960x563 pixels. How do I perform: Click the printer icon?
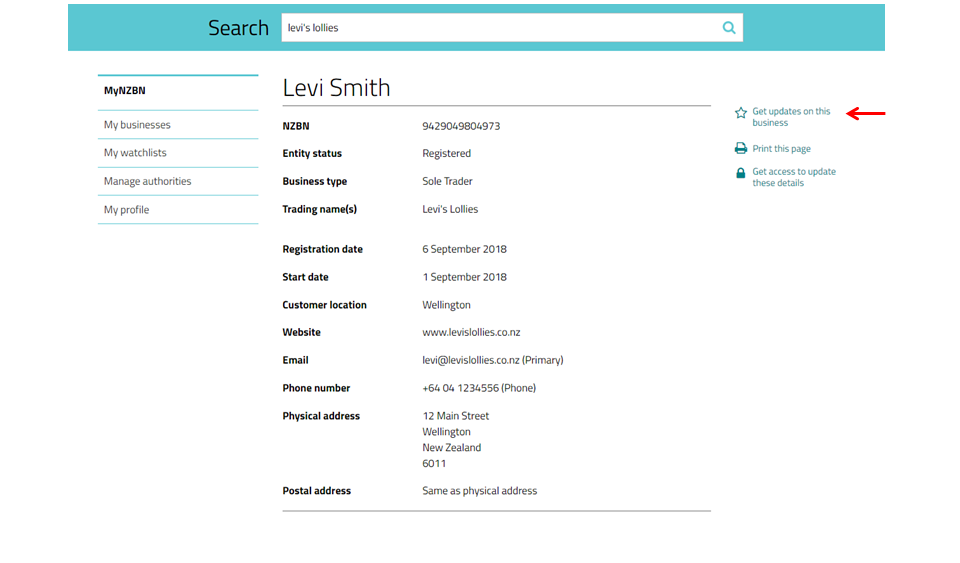click(x=741, y=148)
